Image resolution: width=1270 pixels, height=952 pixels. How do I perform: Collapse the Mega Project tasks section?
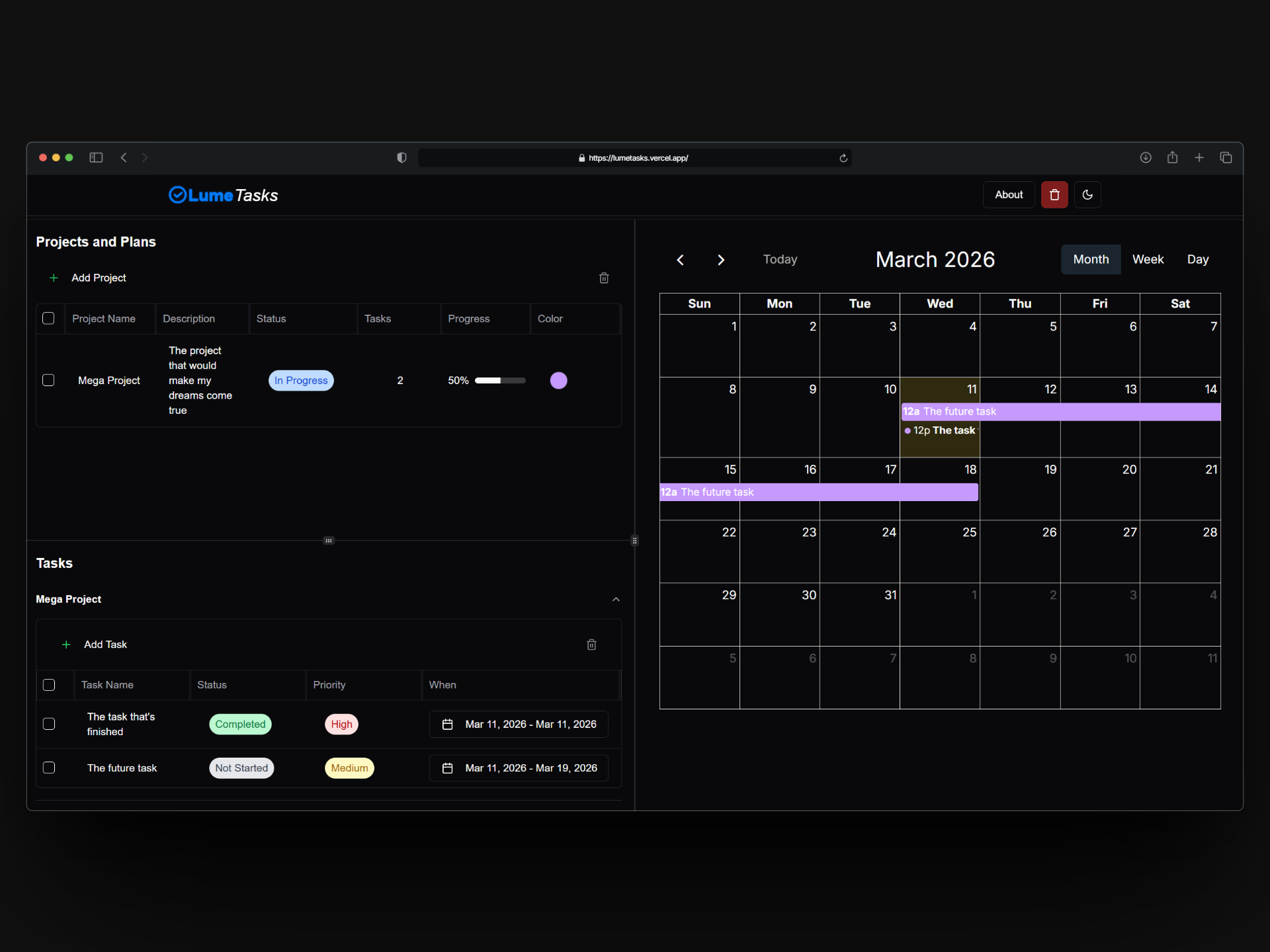616,599
